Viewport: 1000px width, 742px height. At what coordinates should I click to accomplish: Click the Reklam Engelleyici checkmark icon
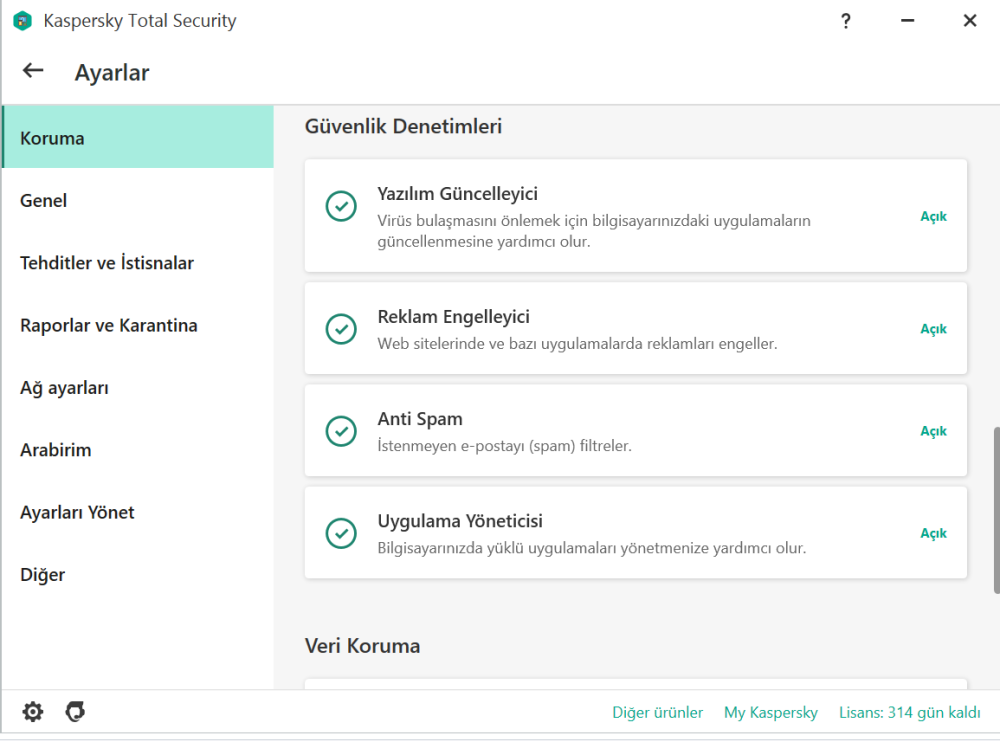click(341, 329)
